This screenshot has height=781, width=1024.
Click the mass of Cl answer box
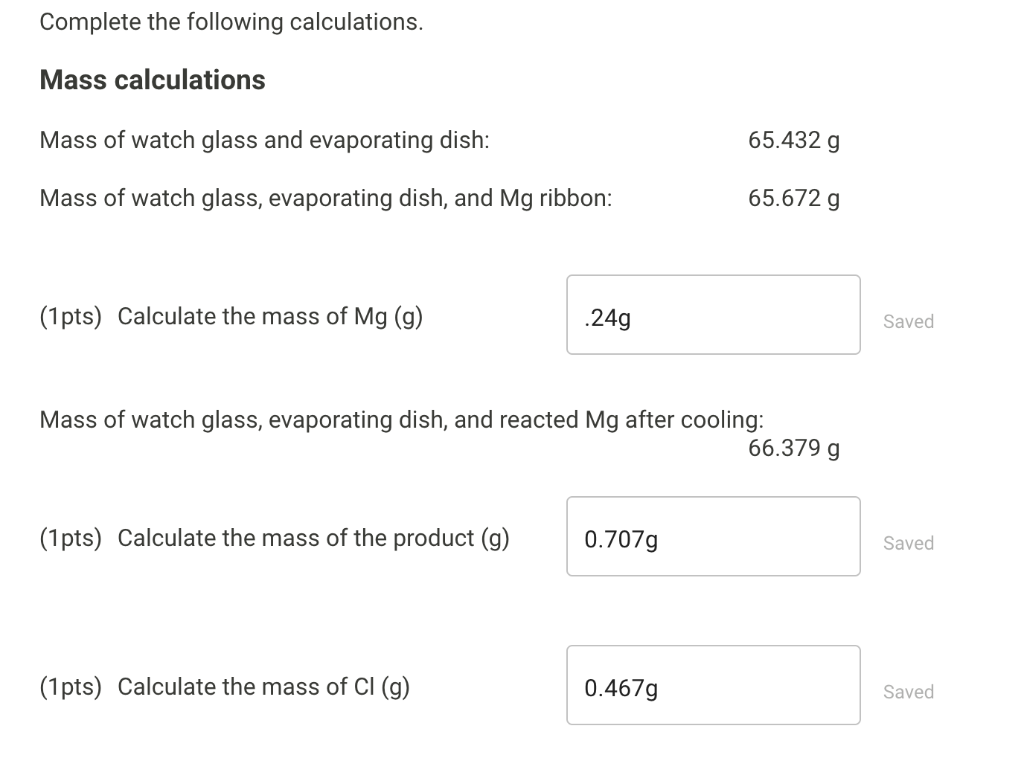[713, 684]
